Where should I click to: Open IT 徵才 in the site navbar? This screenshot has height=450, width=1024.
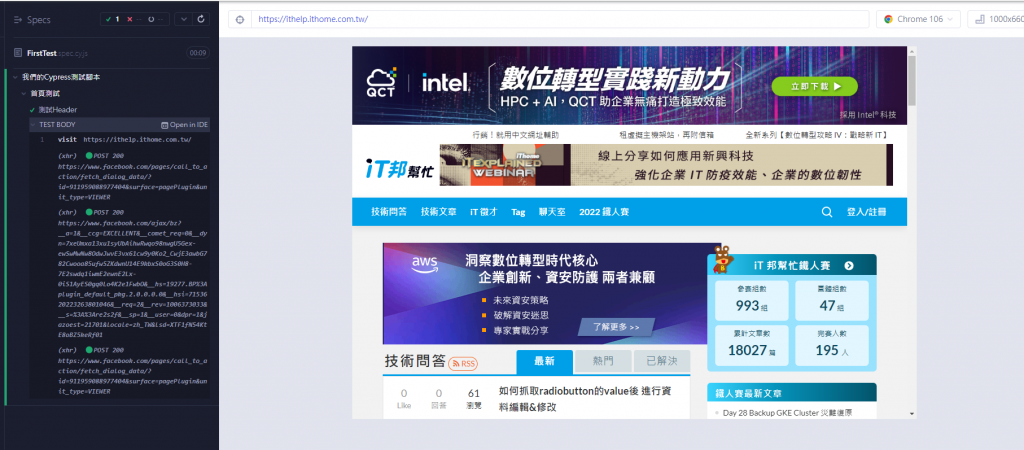[x=484, y=212]
